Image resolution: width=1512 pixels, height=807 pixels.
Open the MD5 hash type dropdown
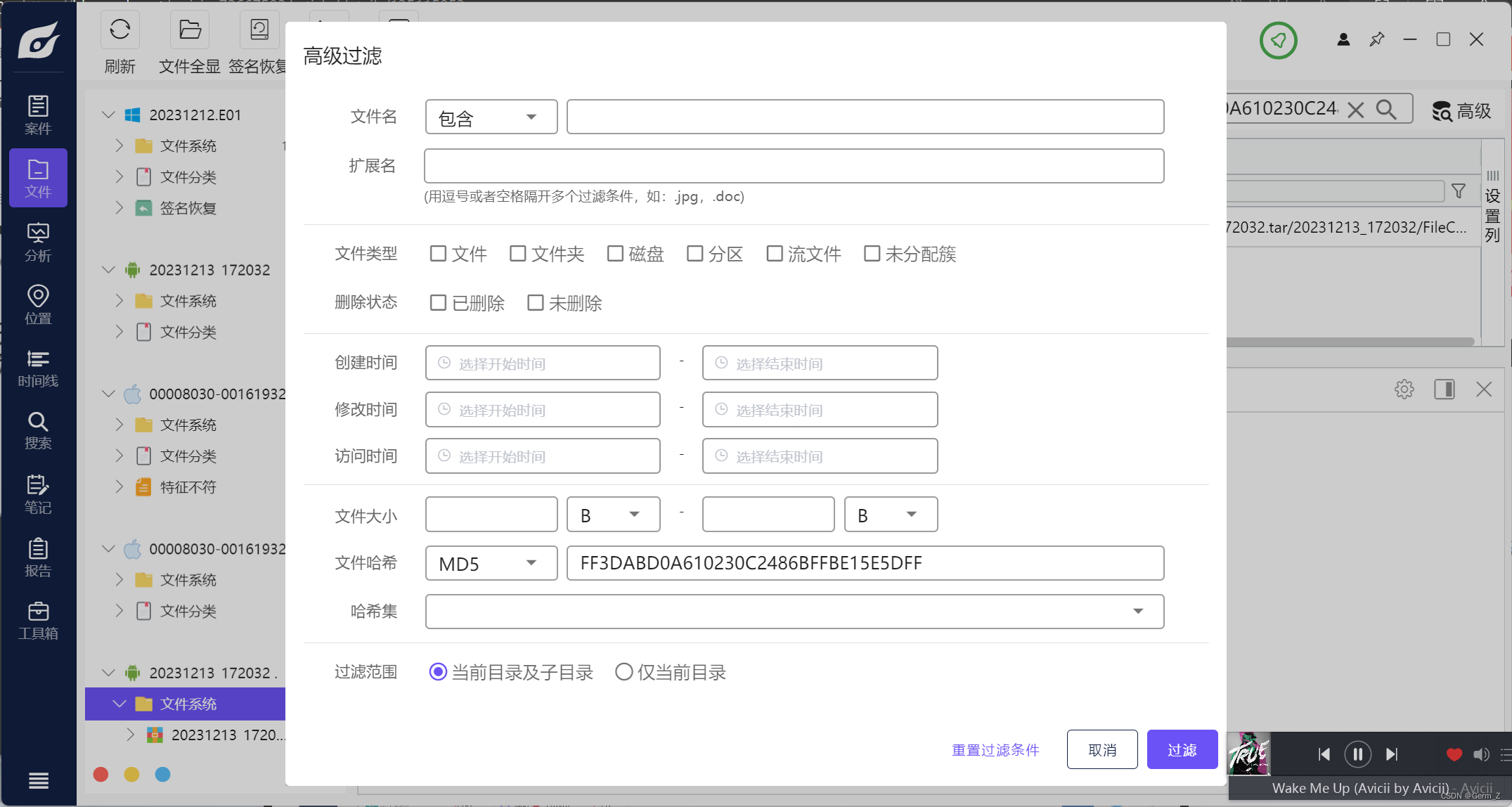(491, 563)
